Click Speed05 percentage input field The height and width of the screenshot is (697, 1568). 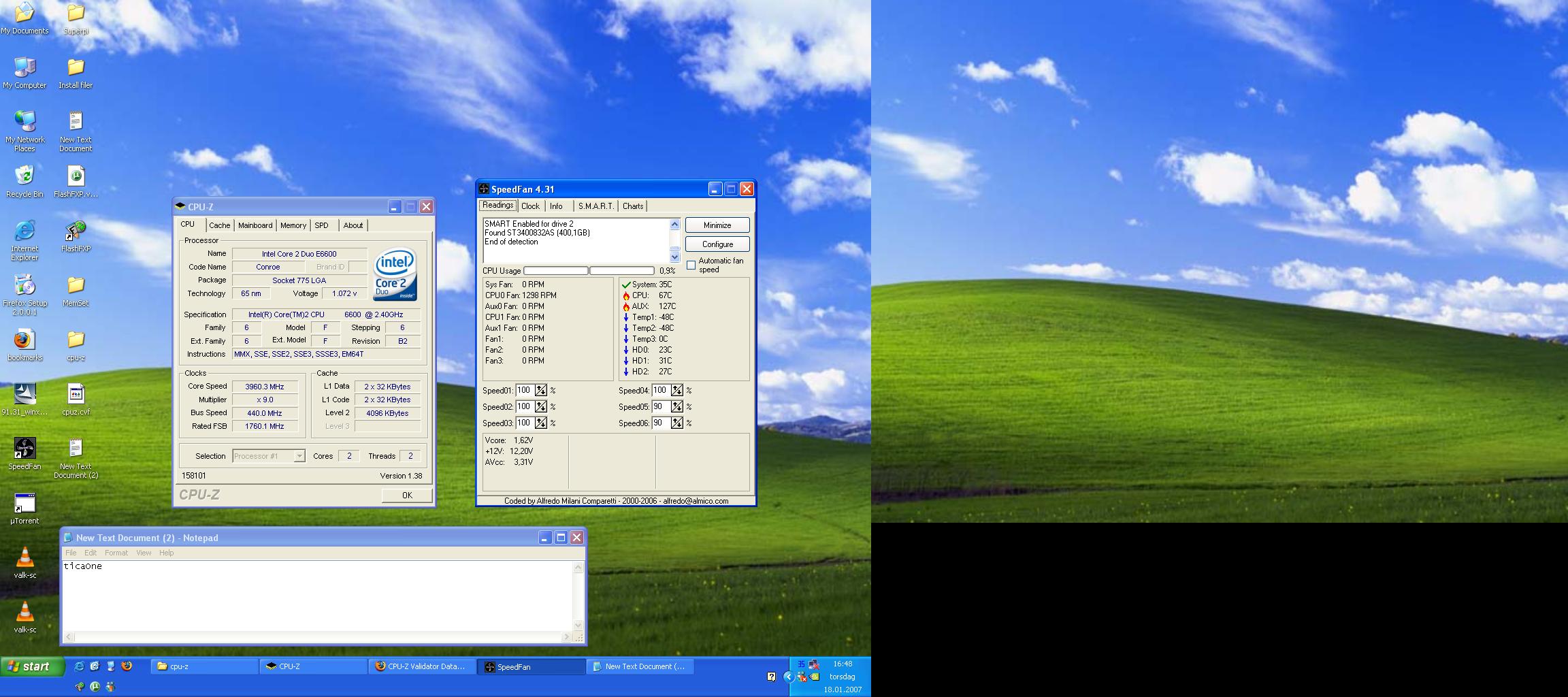click(660, 406)
